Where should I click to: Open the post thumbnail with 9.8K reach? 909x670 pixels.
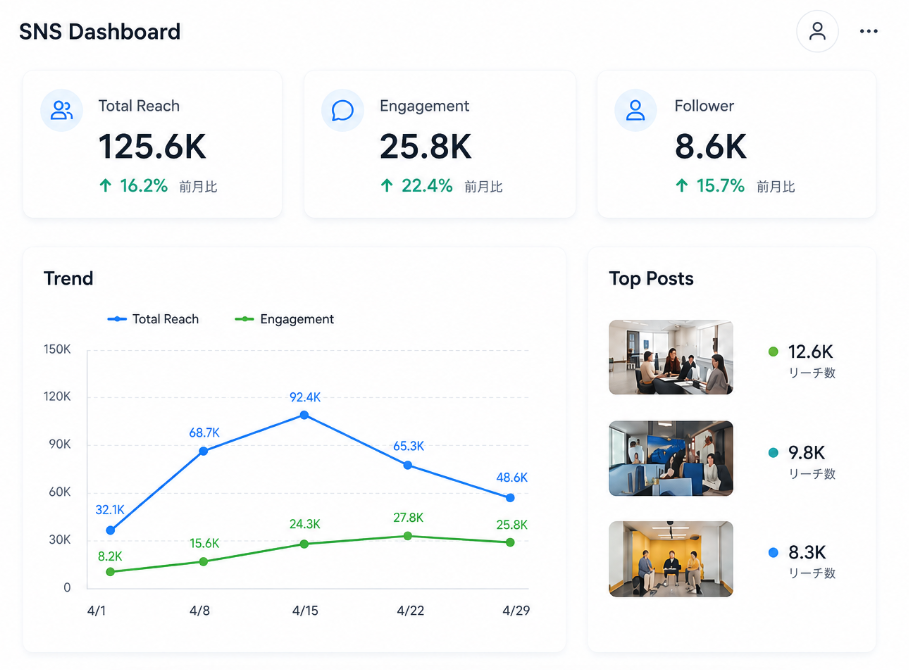(671, 458)
